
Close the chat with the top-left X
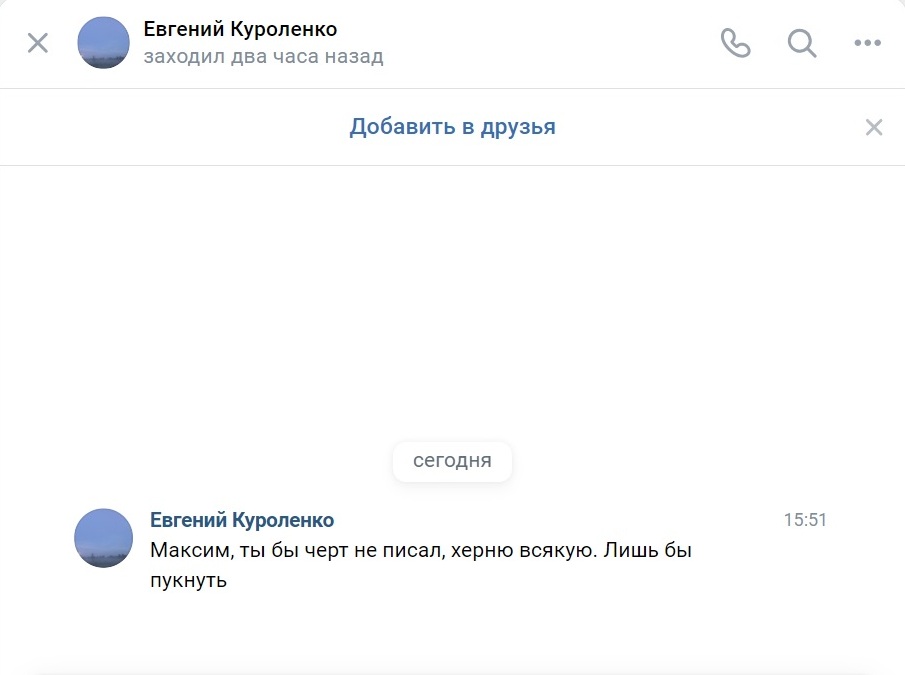coord(38,43)
